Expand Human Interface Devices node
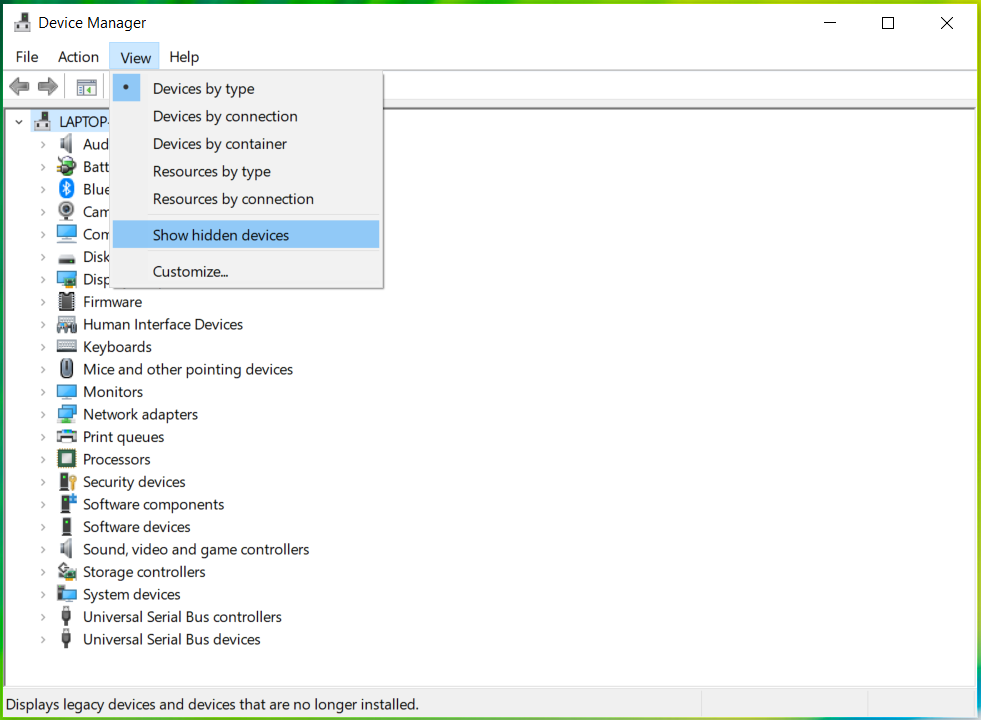The width and height of the screenshot is (981, 720). pos(43,325)
